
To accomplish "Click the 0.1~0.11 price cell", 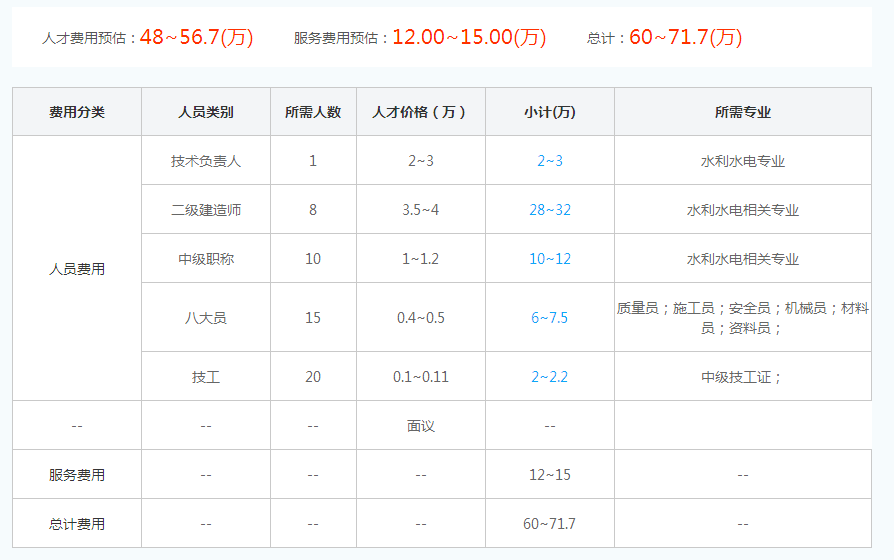I will (x=421, y=377).
